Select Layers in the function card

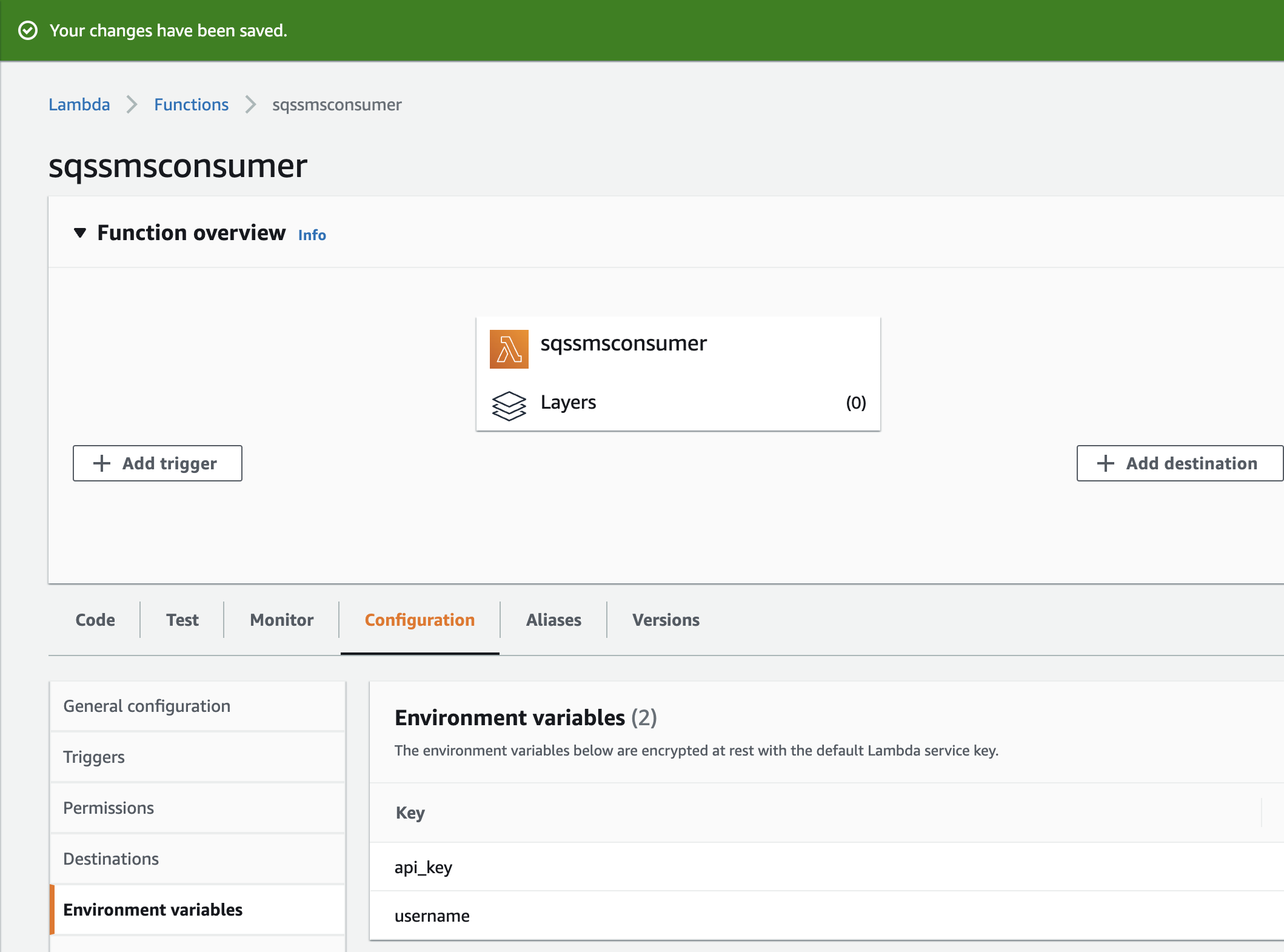click(x=568, y=402)
